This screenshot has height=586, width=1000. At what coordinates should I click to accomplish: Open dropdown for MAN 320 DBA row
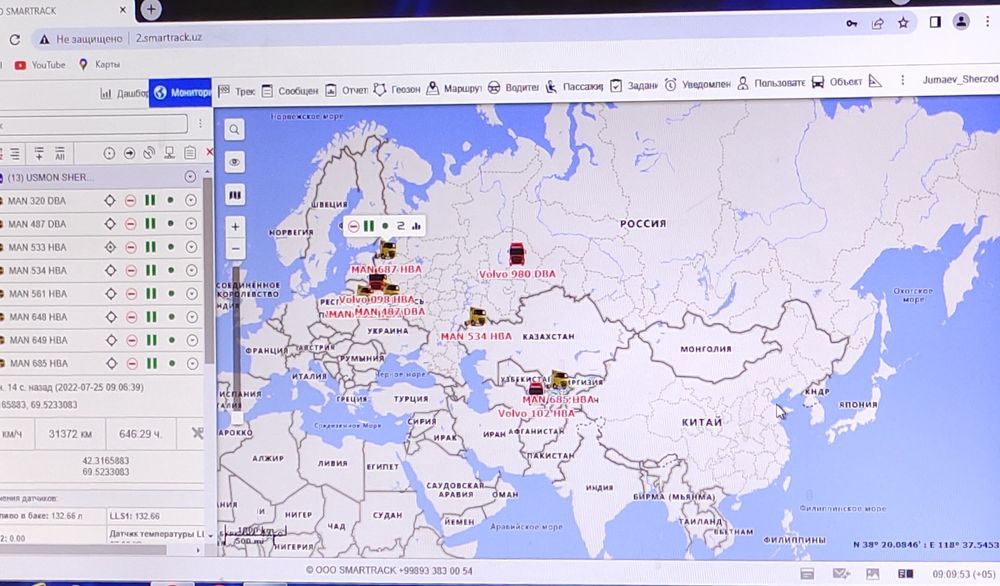click(190, 200)
